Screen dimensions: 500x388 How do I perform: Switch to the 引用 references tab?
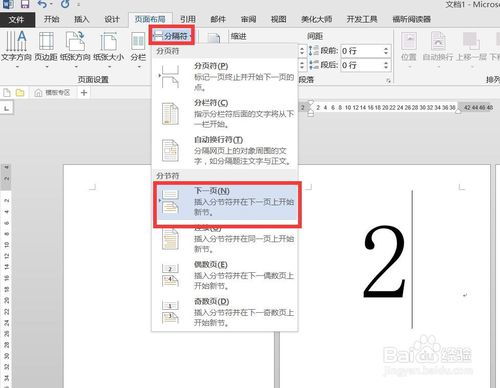188,19
